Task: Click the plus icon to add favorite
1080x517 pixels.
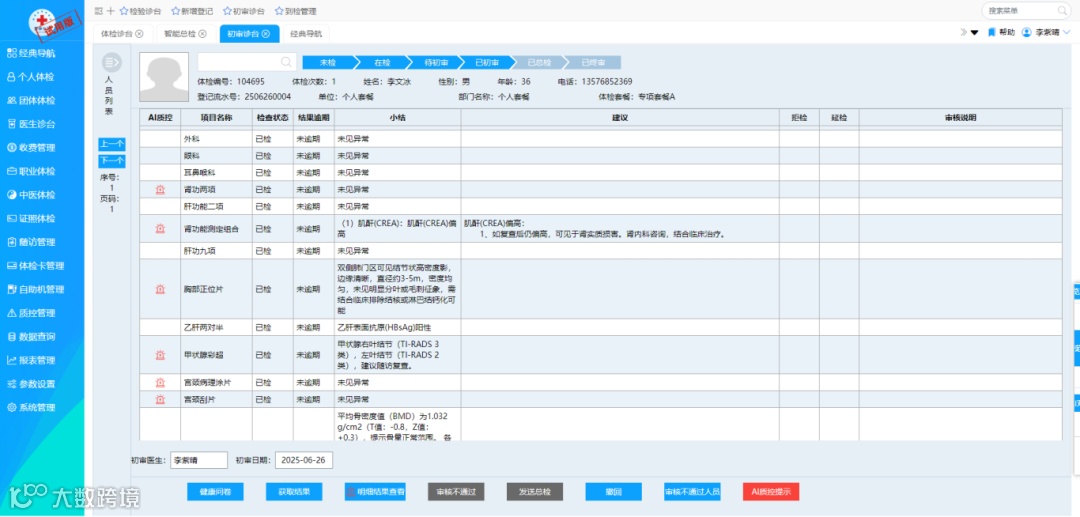Action: click(x=110, y=11)
